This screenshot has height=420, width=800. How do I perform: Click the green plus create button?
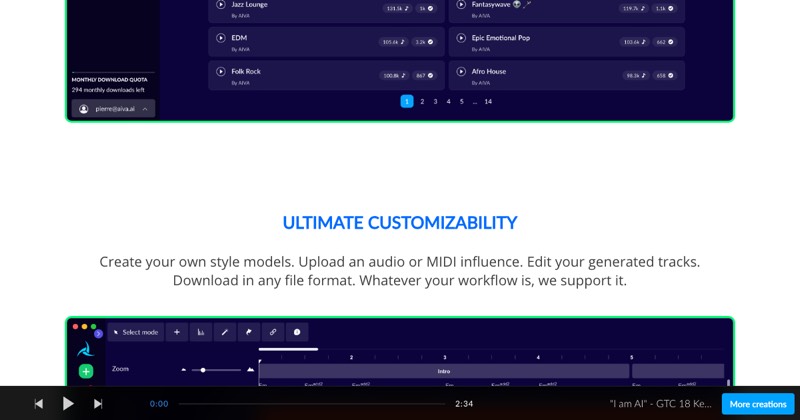tap(86, 372)
